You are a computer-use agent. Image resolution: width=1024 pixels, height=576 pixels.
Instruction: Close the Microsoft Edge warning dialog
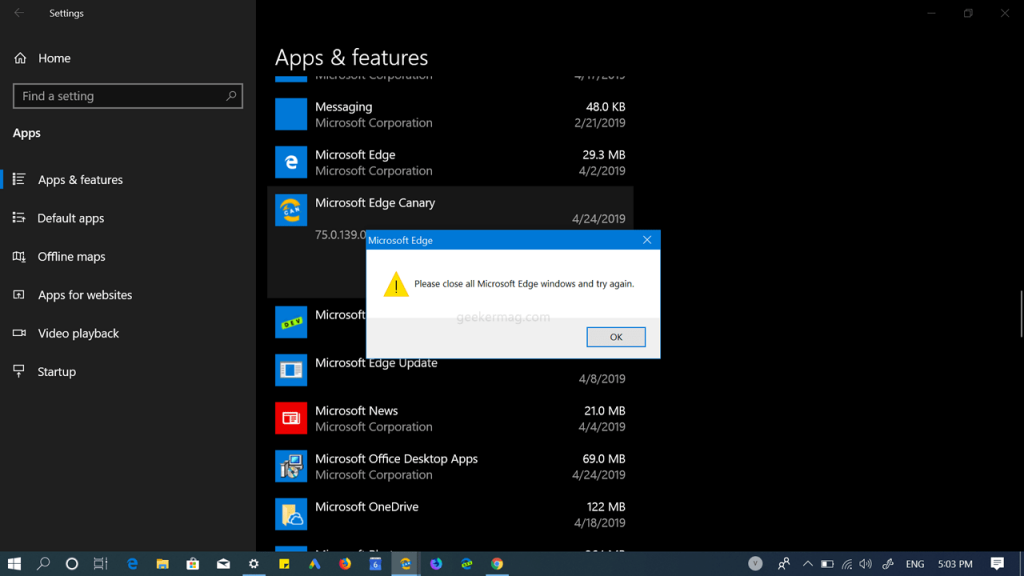click(x=647, y=240)
